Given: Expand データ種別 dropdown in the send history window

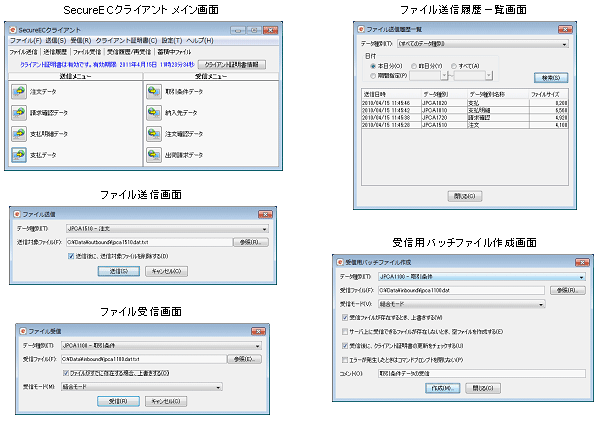Looking at the screenshot, I should coord(564,44).
